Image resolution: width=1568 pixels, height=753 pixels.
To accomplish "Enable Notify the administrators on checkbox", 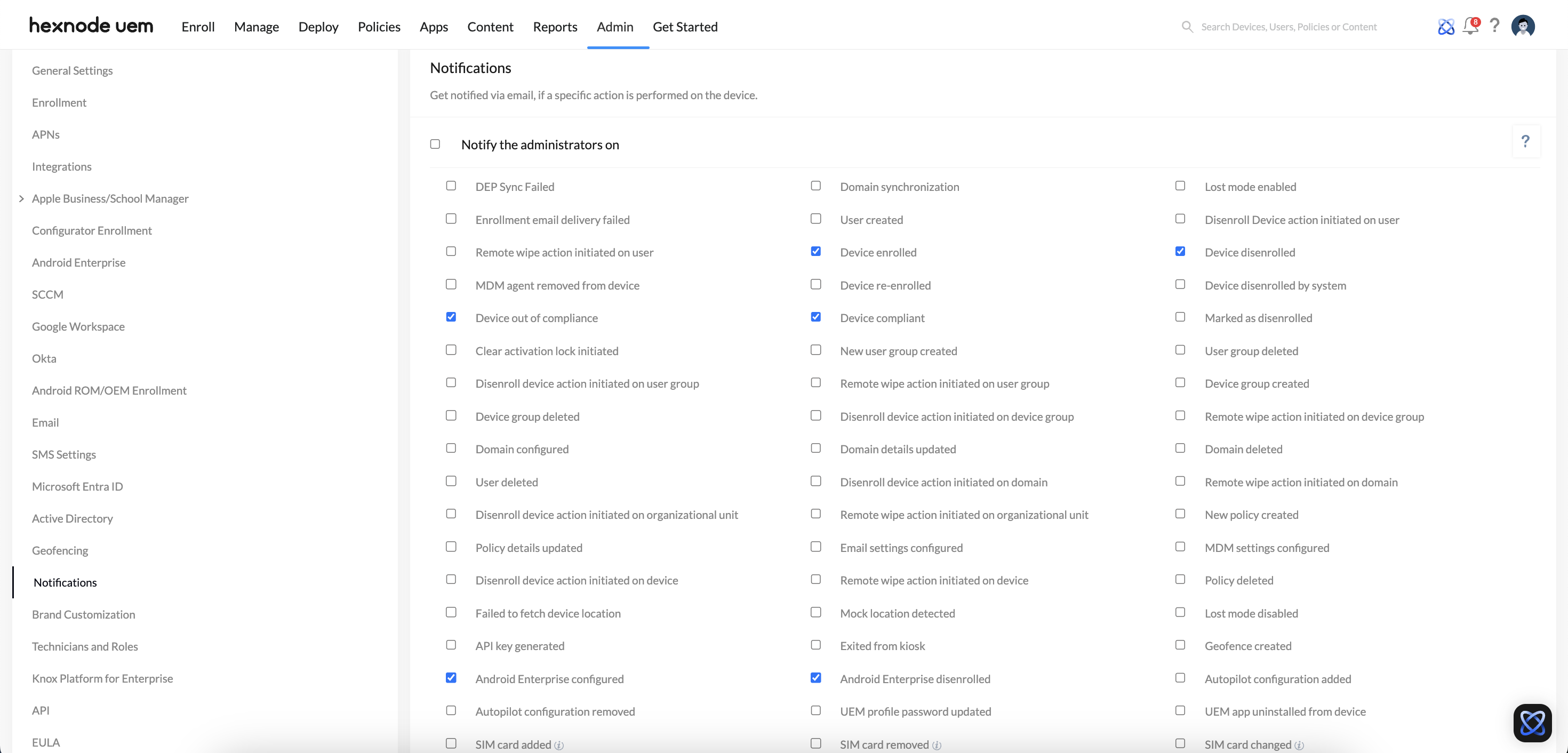I will [435, 145].
